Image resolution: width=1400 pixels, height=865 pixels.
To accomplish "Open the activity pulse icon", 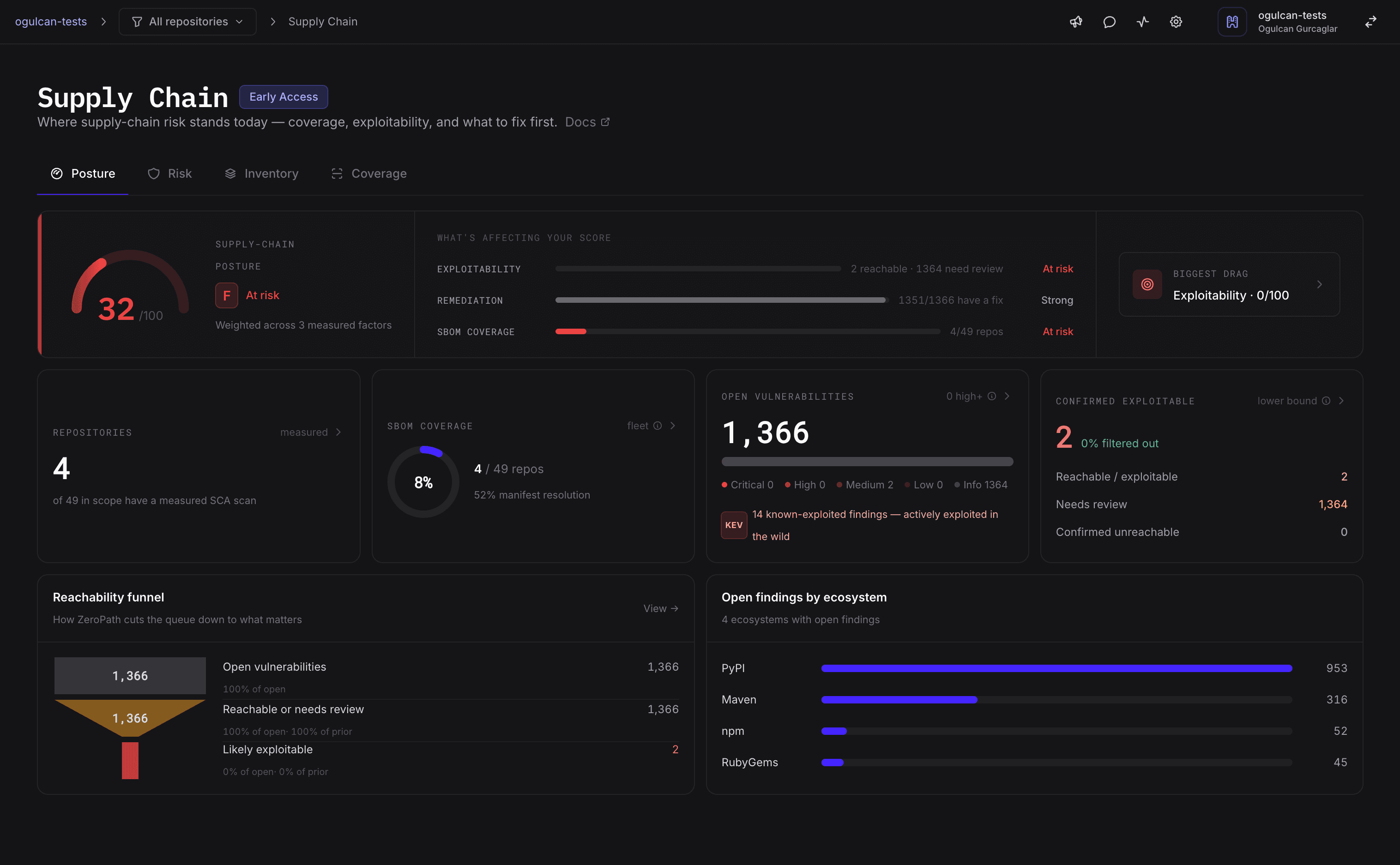I will point(1142,22).
